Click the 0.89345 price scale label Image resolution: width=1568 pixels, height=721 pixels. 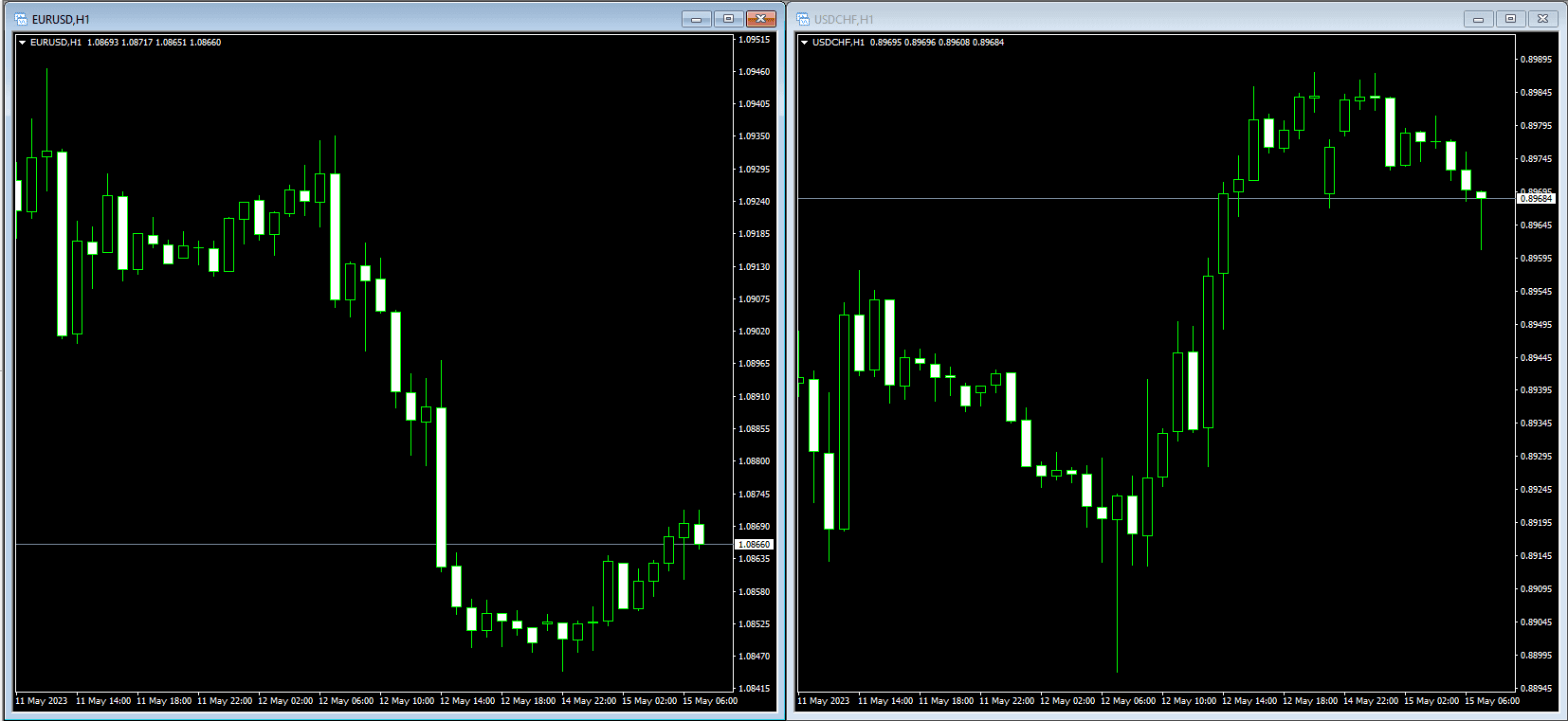pos(1537,424)
